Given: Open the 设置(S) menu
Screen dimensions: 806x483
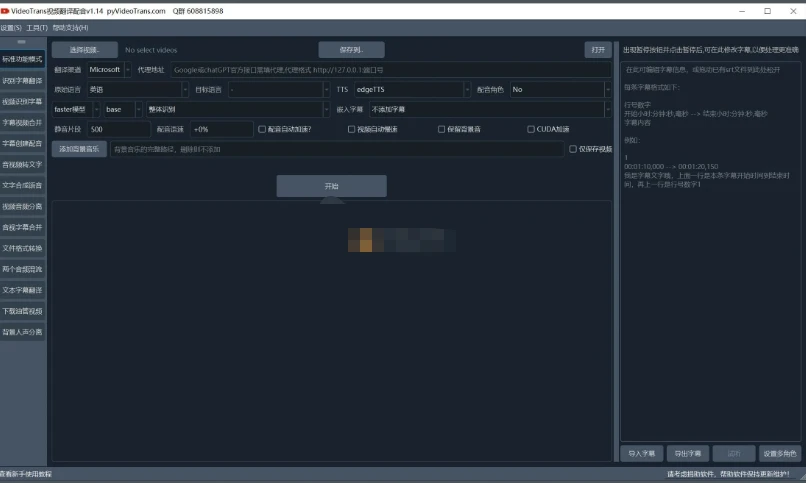Looking at the screenshot, I should click(x=11, y=27).
